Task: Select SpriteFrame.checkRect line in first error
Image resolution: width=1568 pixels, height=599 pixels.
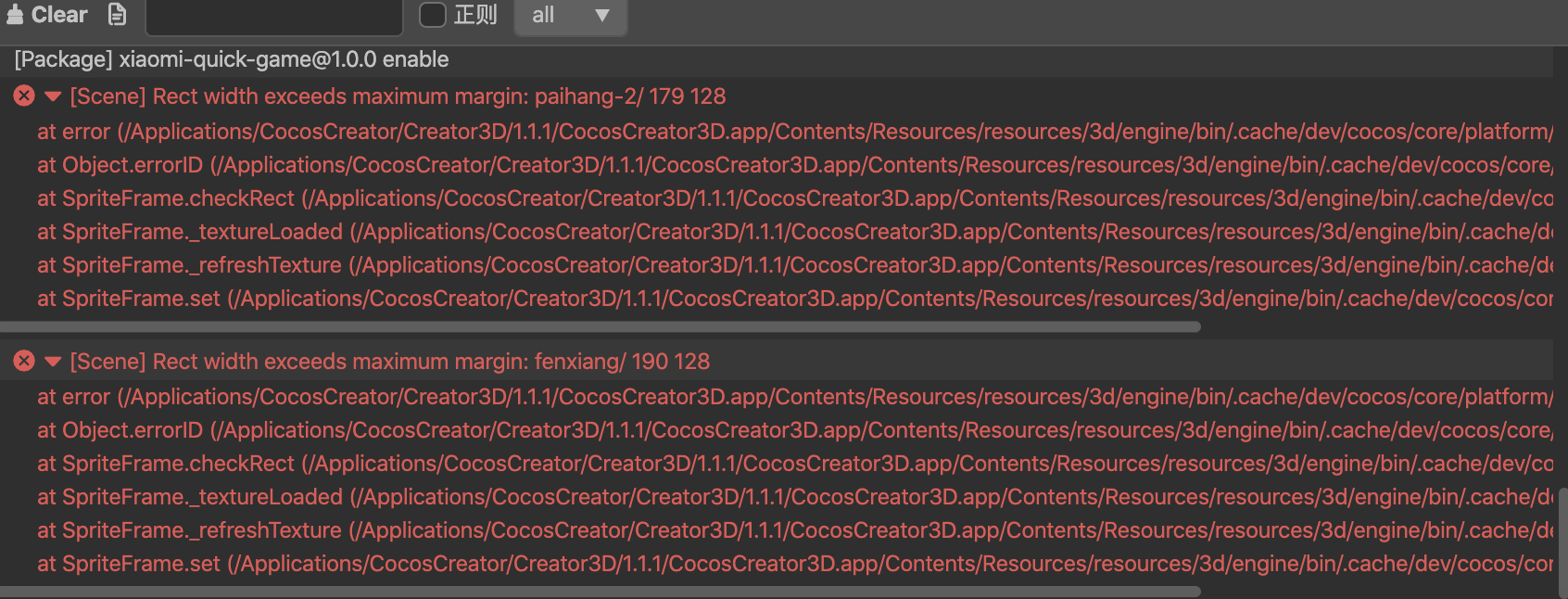Action: click(x=166, y=198)
